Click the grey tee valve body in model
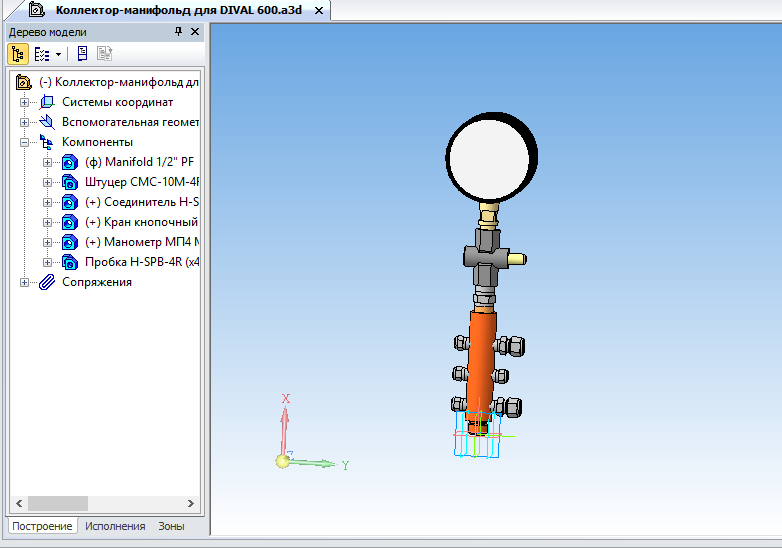 [486, 258]
